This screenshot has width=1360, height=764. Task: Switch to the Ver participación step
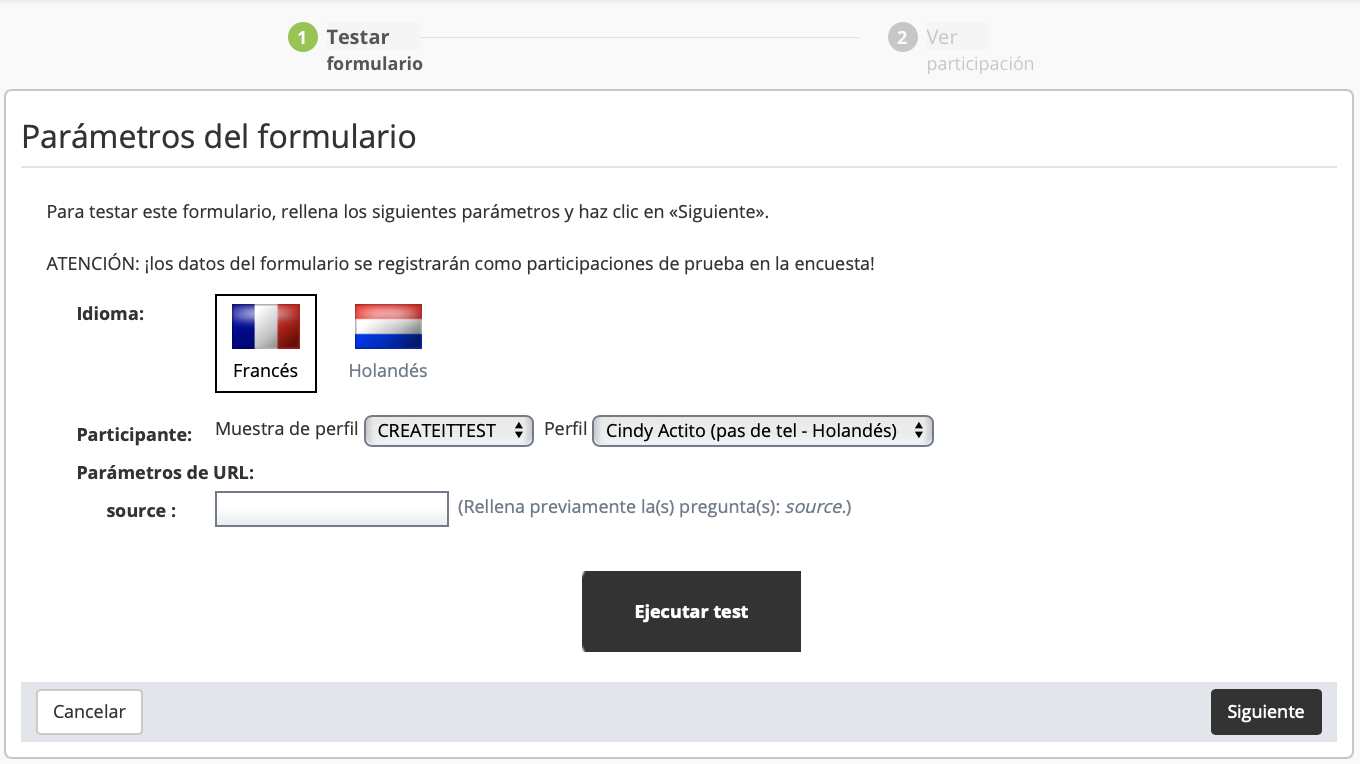(x=979, y=50)
